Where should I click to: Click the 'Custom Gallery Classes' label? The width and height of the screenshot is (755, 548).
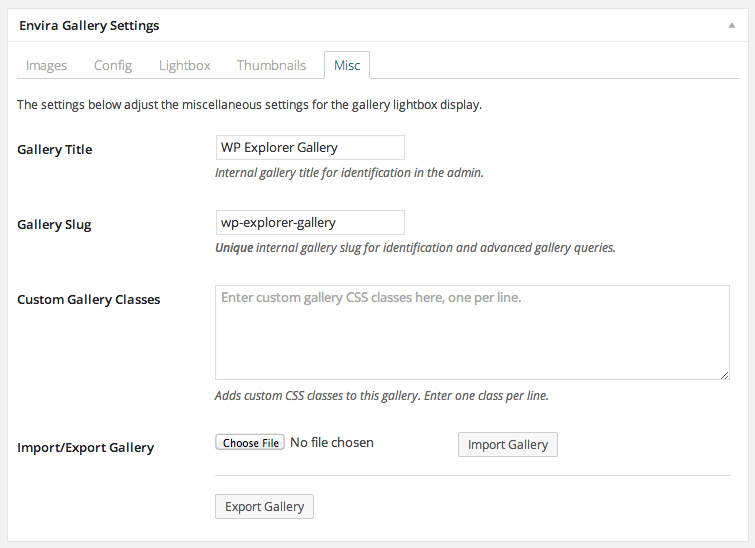coord(89,300)
